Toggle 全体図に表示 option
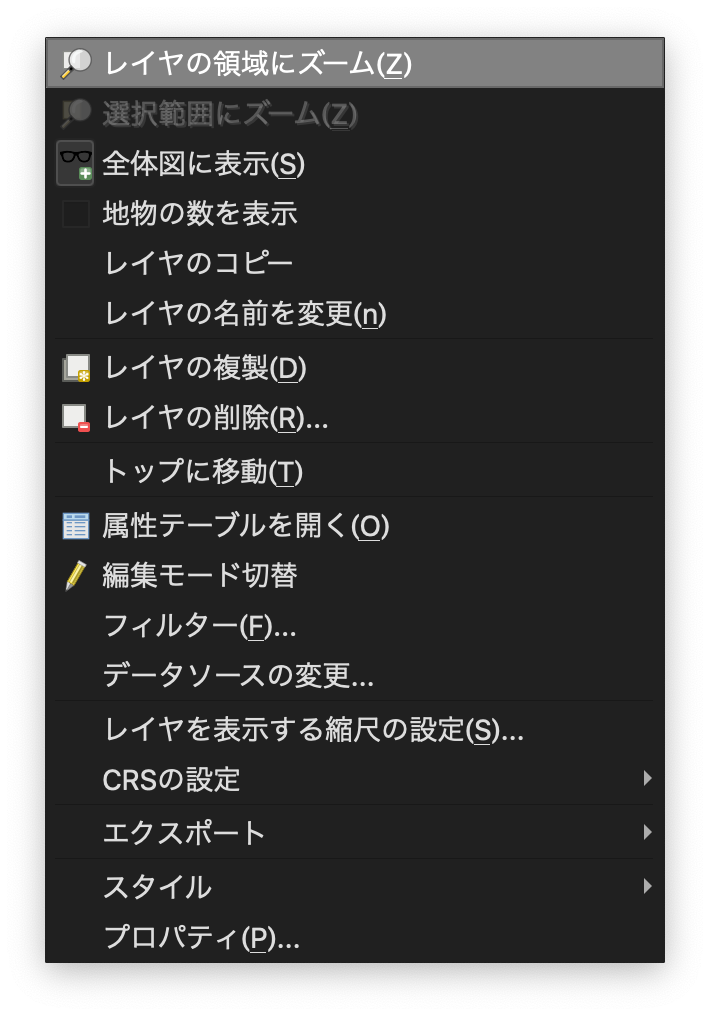This screenshot has height=1016, width=710. tap(355, 163)
